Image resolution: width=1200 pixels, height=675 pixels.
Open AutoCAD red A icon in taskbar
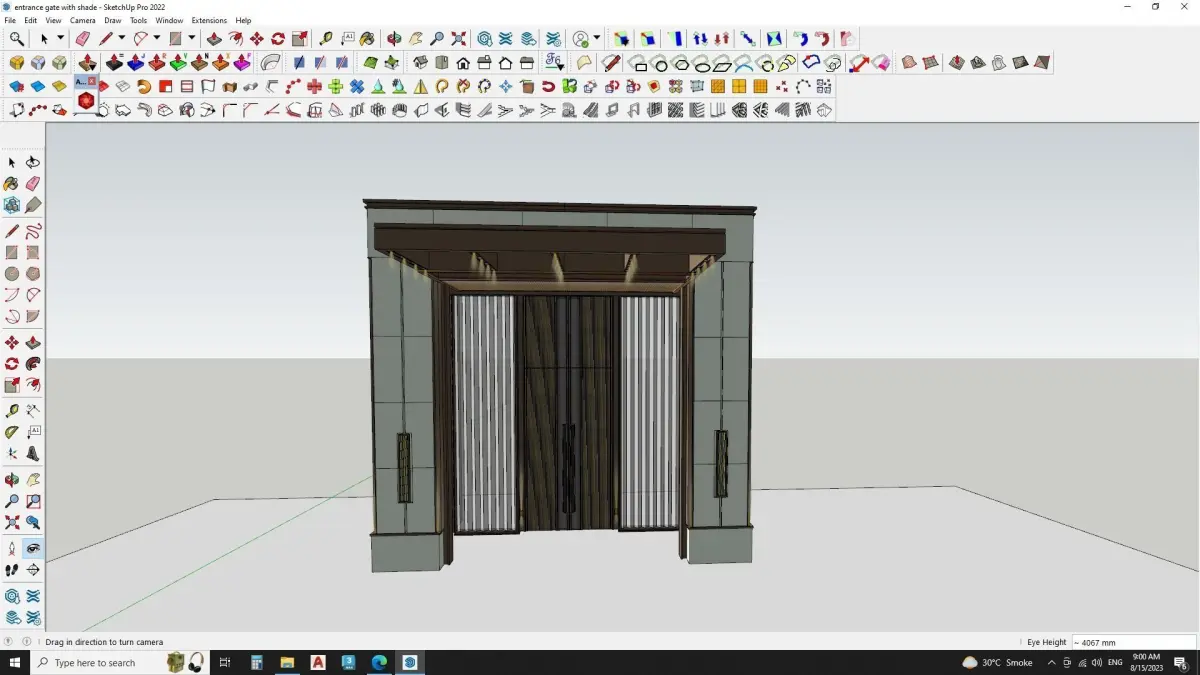pyautogui.click(x=318, y=662)
